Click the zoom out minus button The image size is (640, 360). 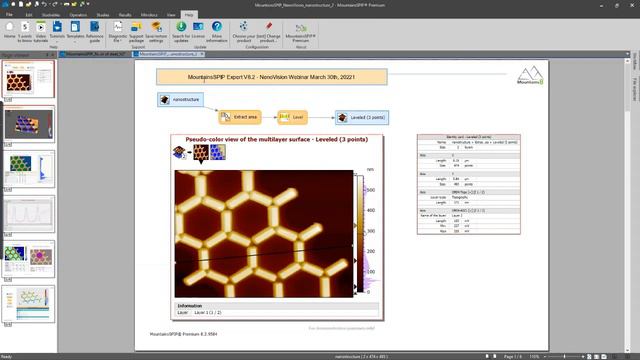click(545, 356)
